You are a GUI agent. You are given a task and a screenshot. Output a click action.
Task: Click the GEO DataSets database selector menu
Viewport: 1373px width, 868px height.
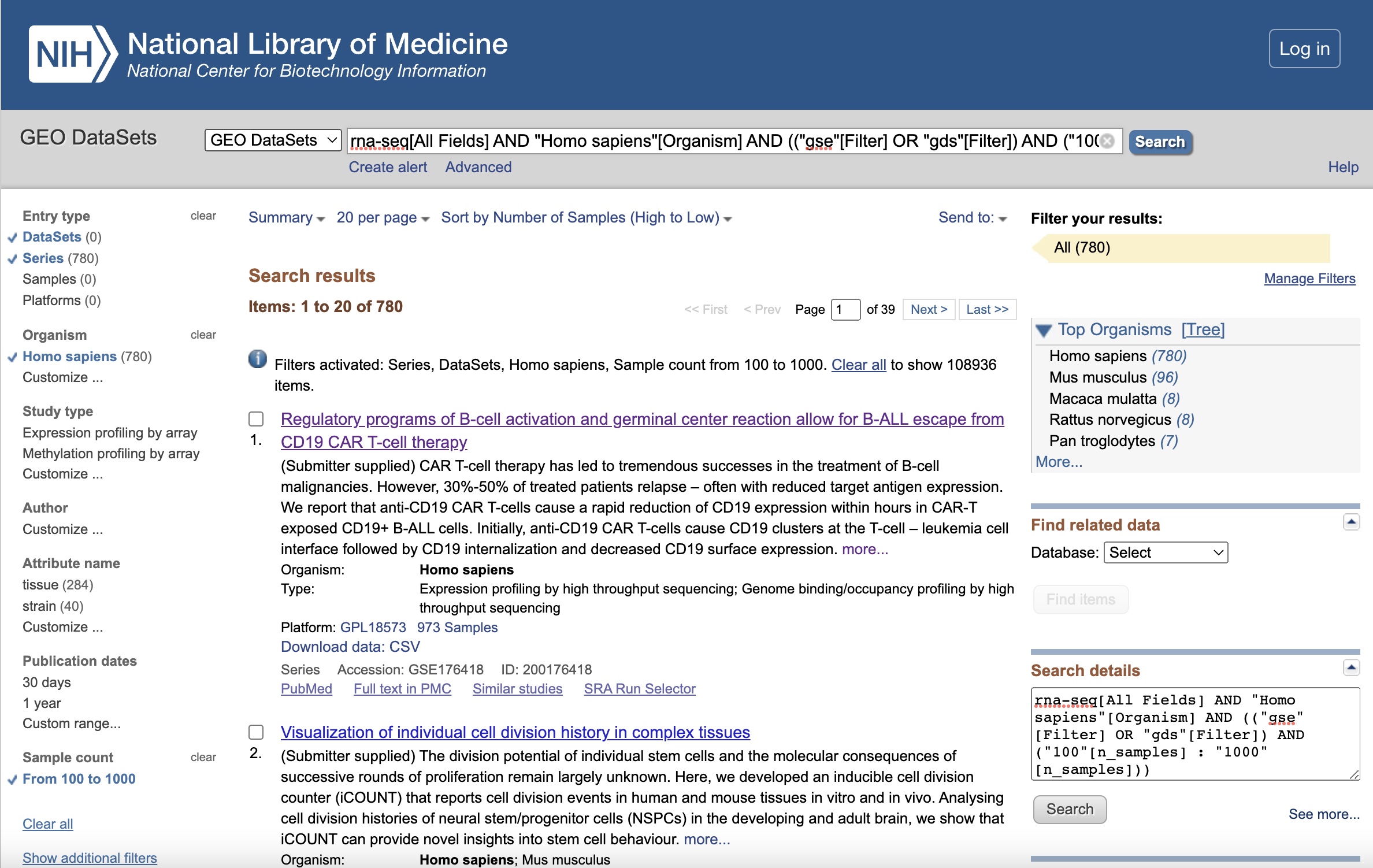[x=269, y=140]
